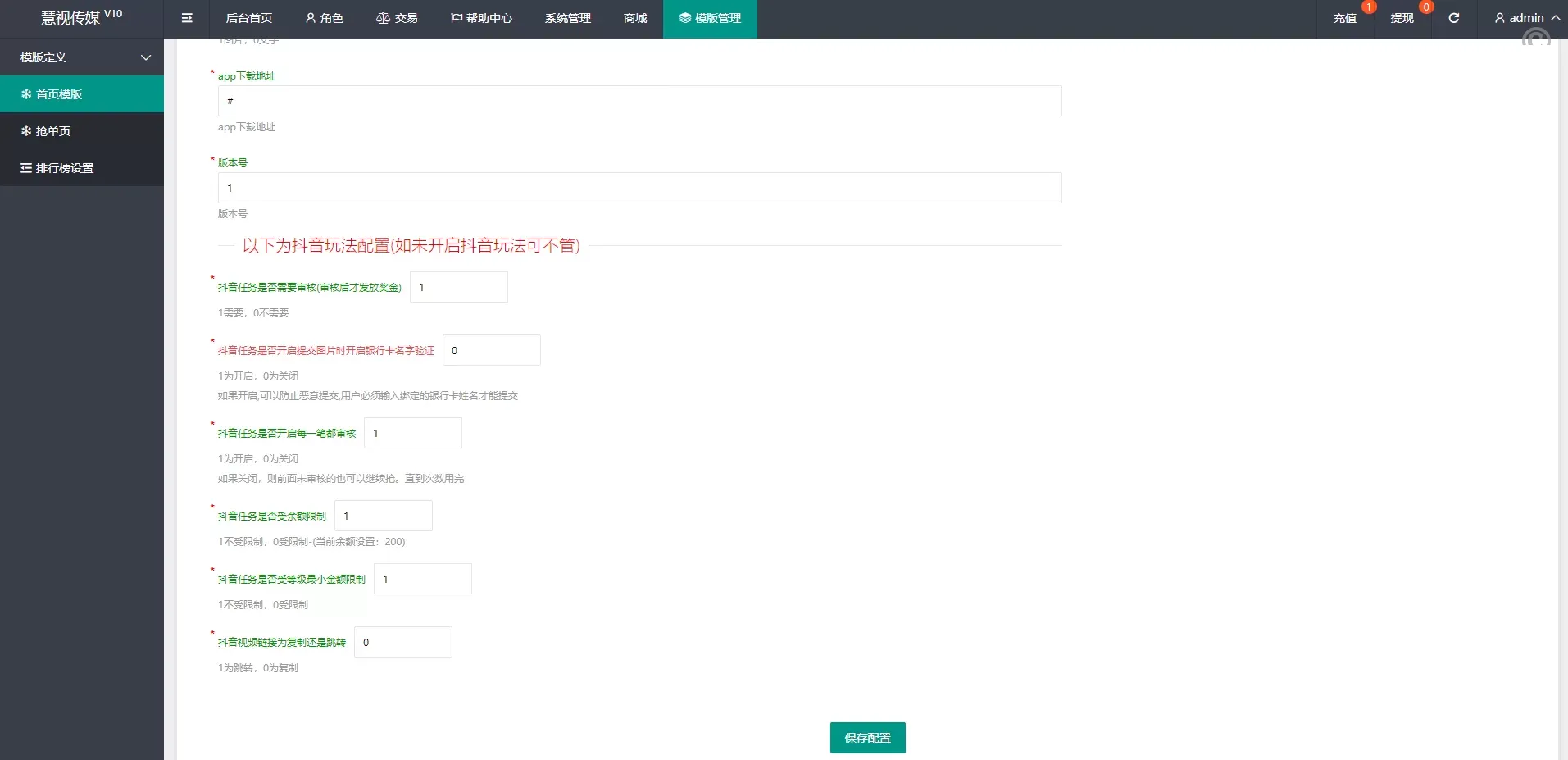Click the admin user avatar icon
This screenshot has height=760, width=1568.
(x=1497, y=17)
